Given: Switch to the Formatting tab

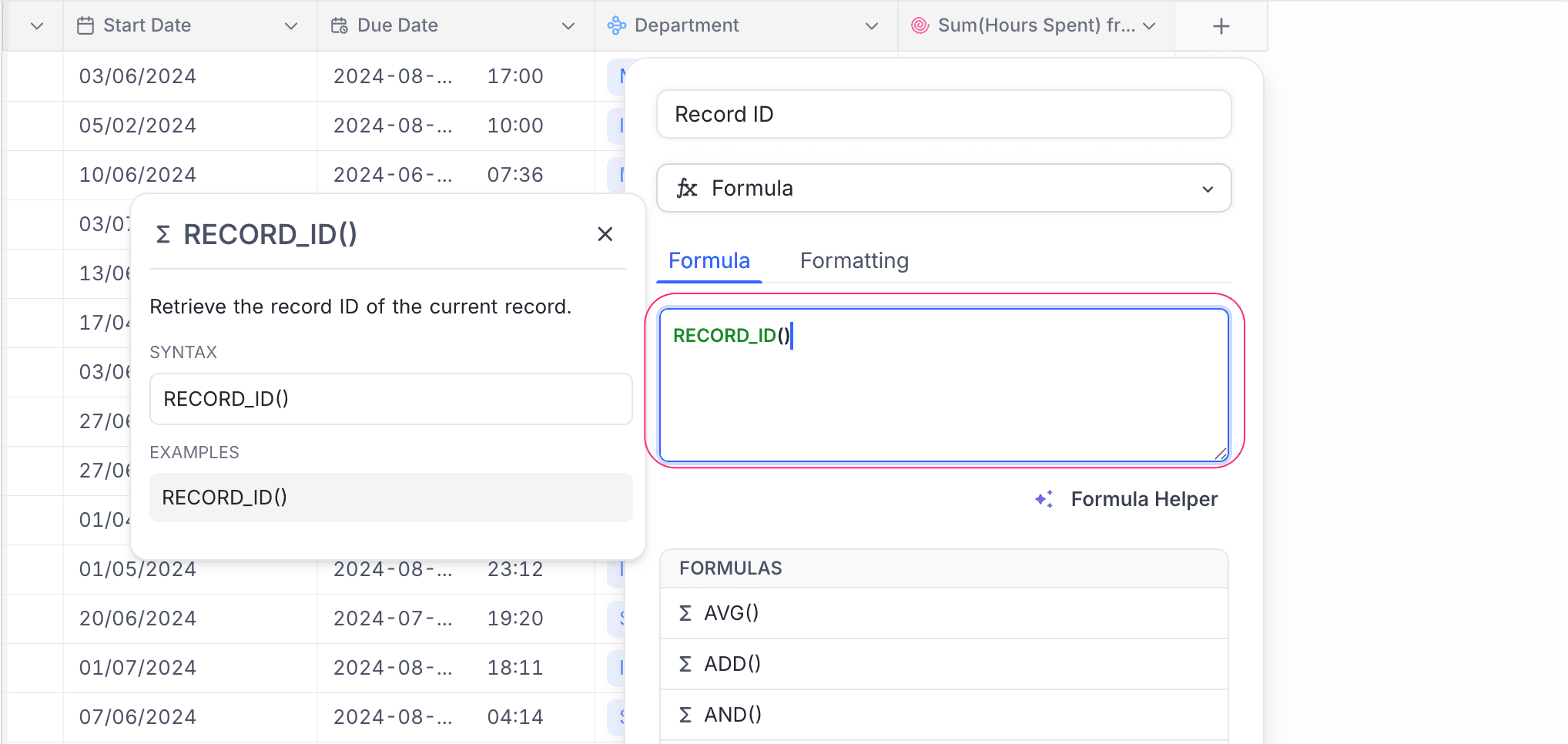Looking at the screenshot, I should (854, 260).
